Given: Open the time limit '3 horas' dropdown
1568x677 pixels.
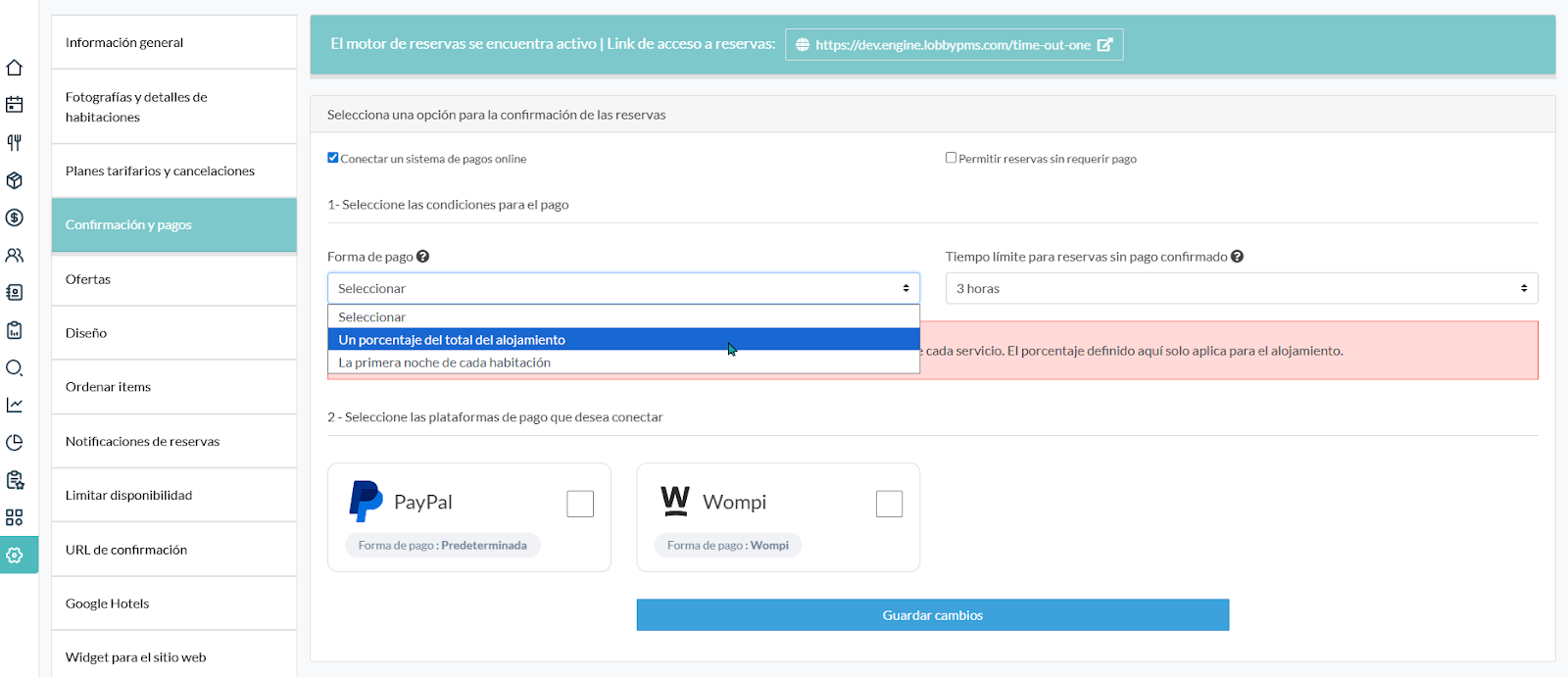Looking at the screenshot, I should click(x=1241, y=288).
